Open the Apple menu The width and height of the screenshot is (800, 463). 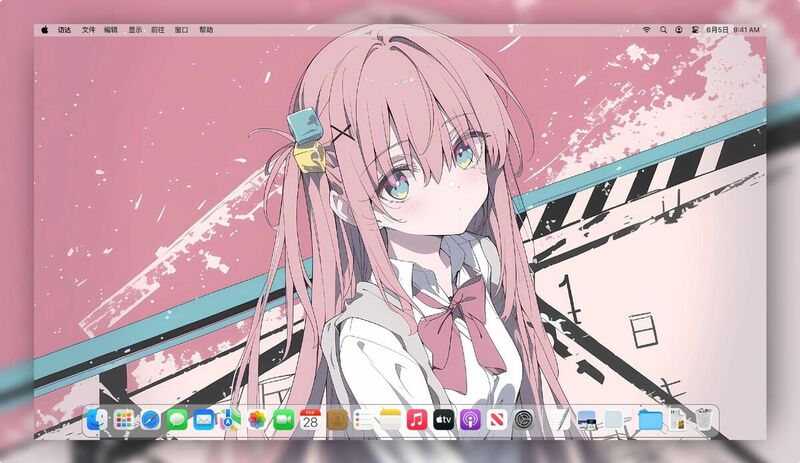click(44, 30)
